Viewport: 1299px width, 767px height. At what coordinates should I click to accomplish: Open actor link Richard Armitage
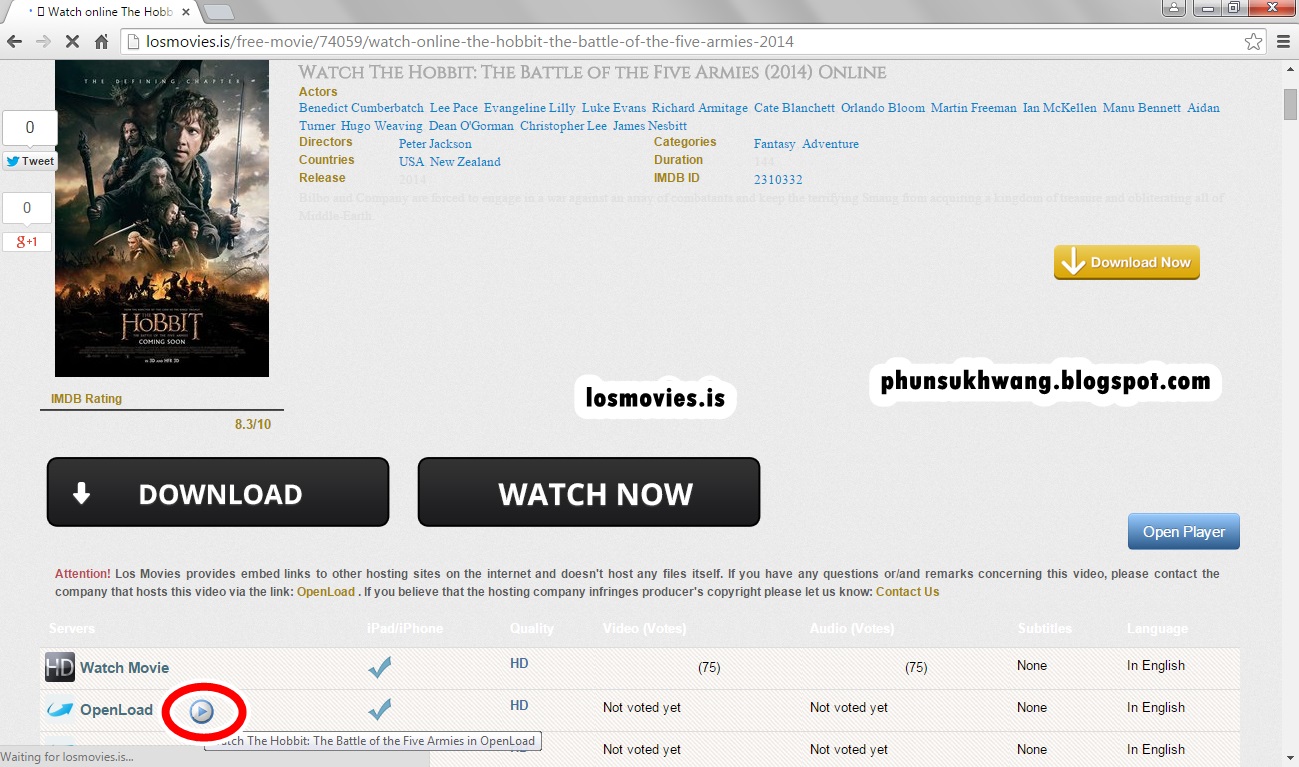click(x=700, y=108)
